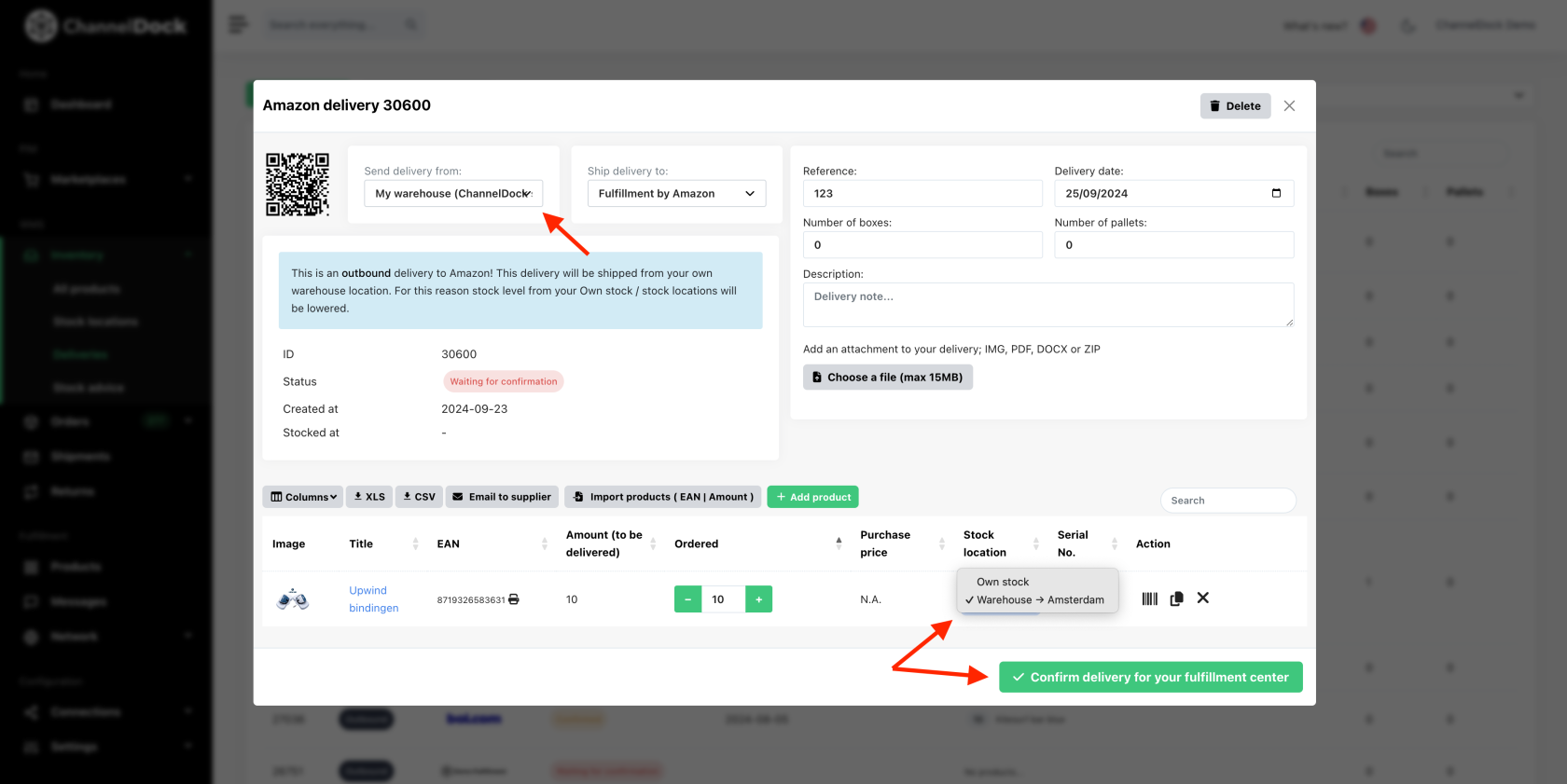Open Returns in the sidebar
The image size is (1567, 784).
coord(72,491)
